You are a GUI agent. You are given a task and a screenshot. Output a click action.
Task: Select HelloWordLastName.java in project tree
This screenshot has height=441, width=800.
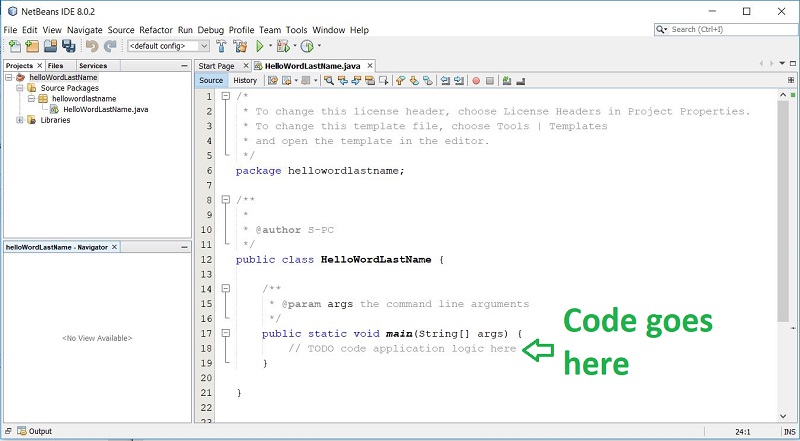[x=106, y=110]
